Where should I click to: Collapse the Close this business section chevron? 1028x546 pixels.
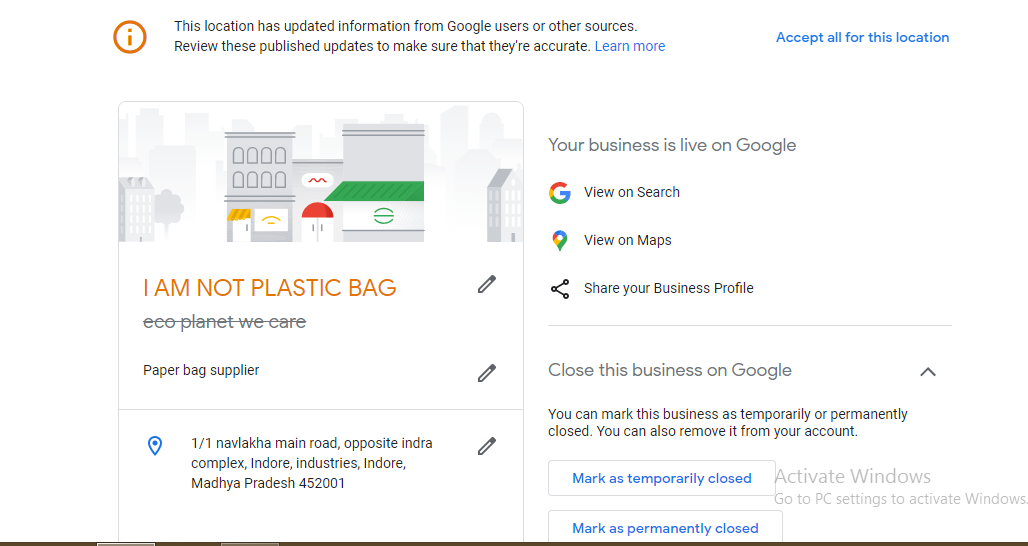pyautogui.click(x=928, y=372)
